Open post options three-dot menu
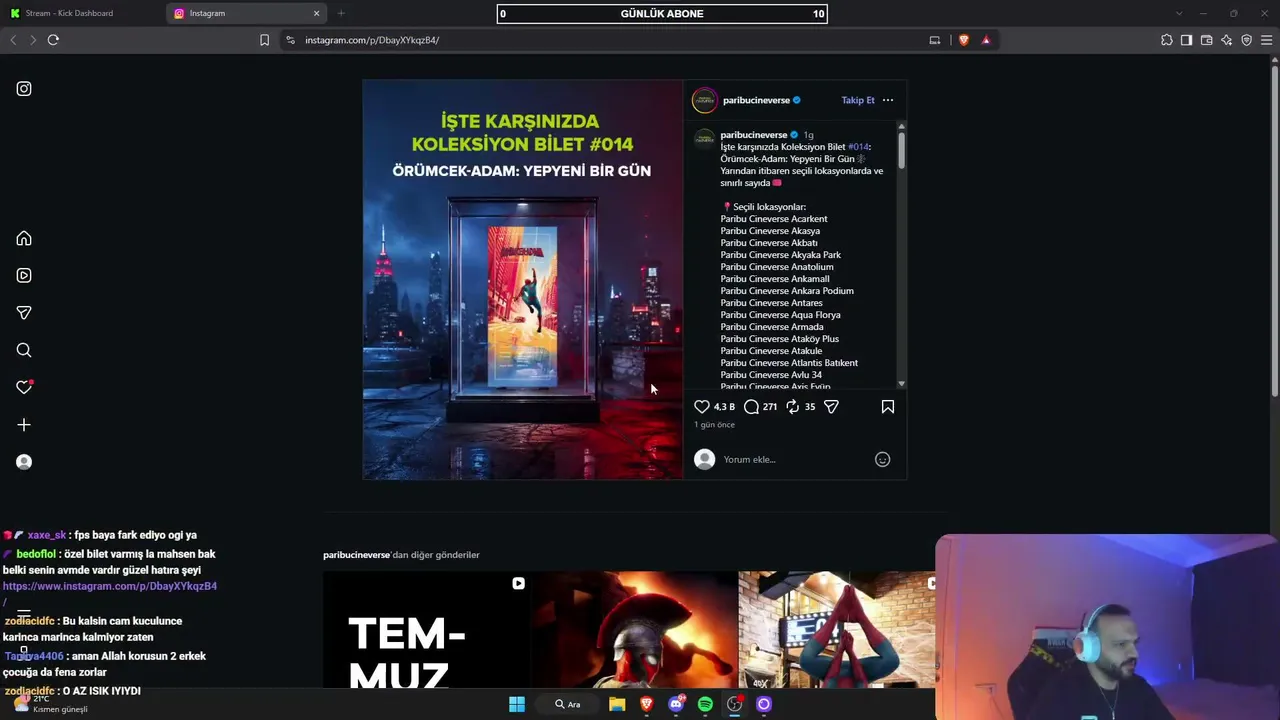This screenshot has width=1280, height=720. [888, 100]
